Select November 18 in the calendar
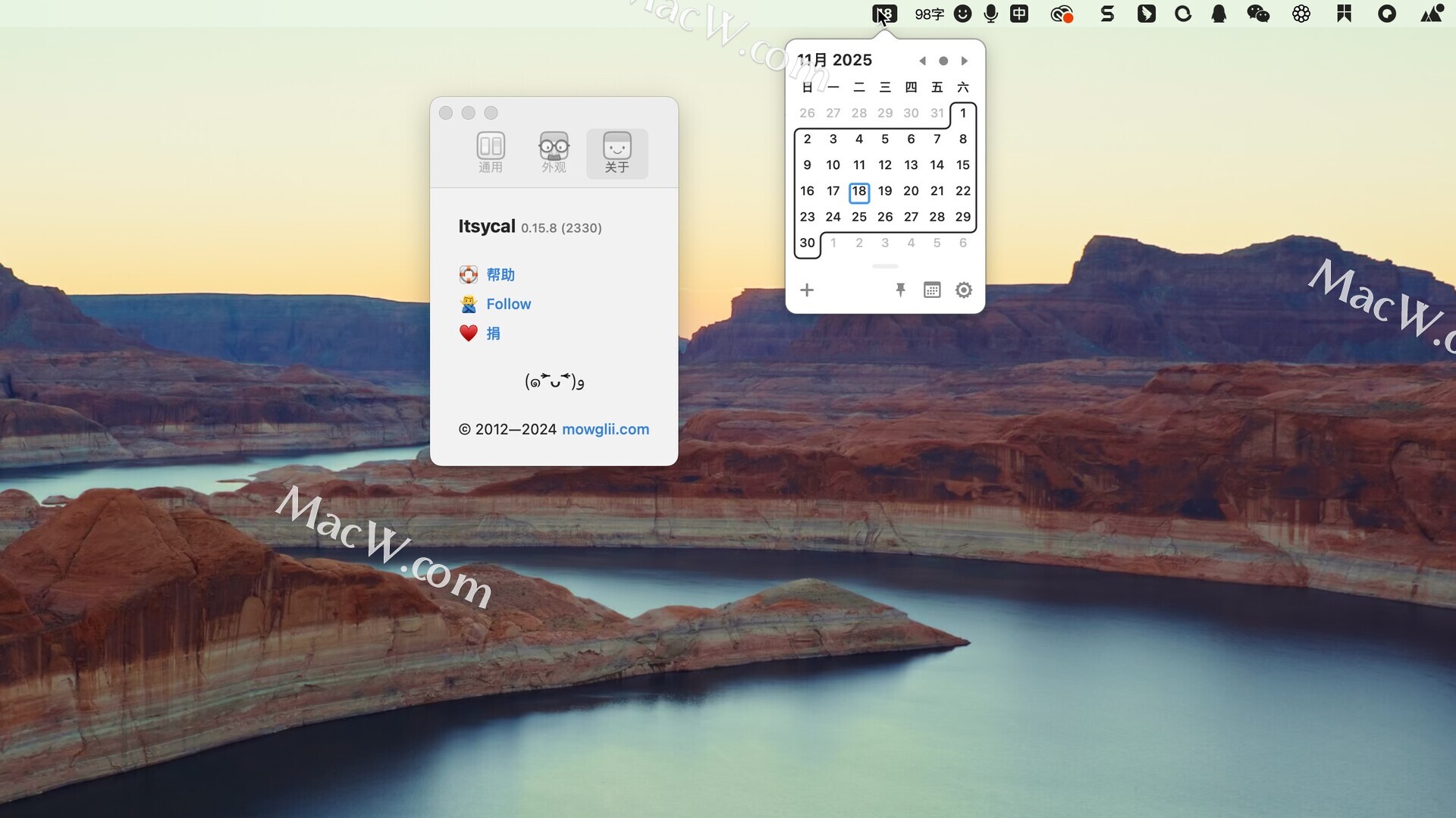The image size is (1456, 818). point(858,191)
